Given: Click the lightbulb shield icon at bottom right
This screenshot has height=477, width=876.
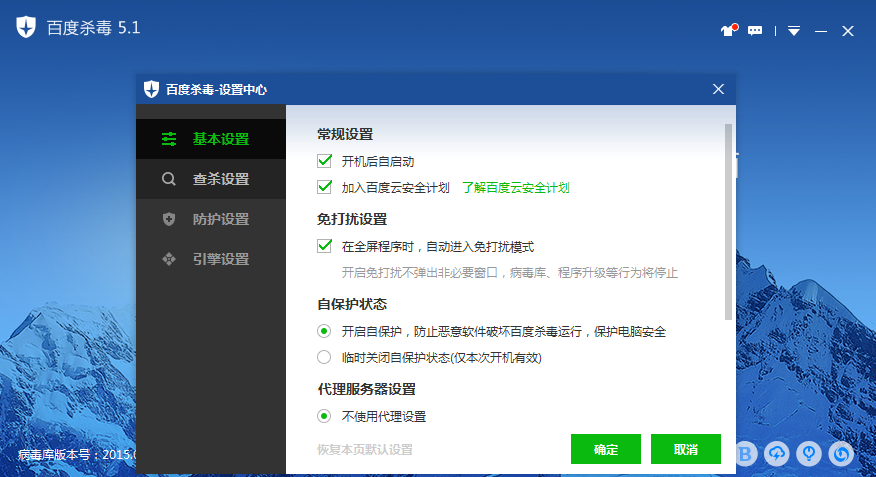Looking at the screenshot, I should [809, 454].
